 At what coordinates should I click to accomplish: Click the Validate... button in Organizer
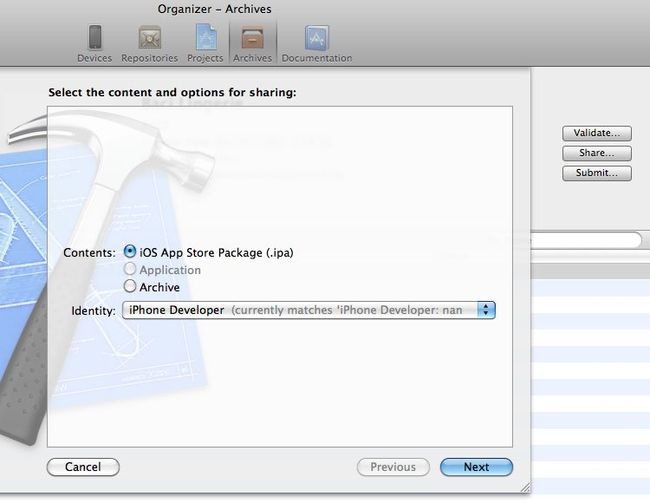click(597, 133)
